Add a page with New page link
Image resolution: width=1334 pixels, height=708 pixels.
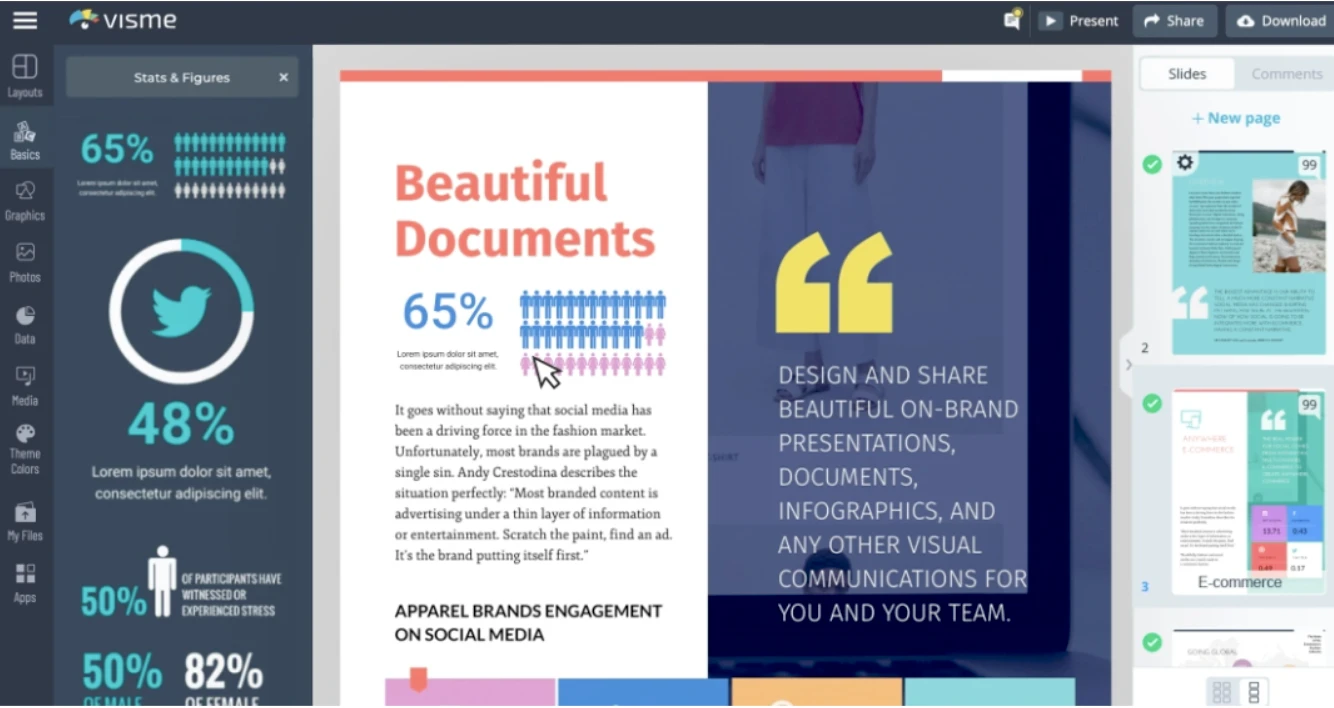click(1236, 118)
